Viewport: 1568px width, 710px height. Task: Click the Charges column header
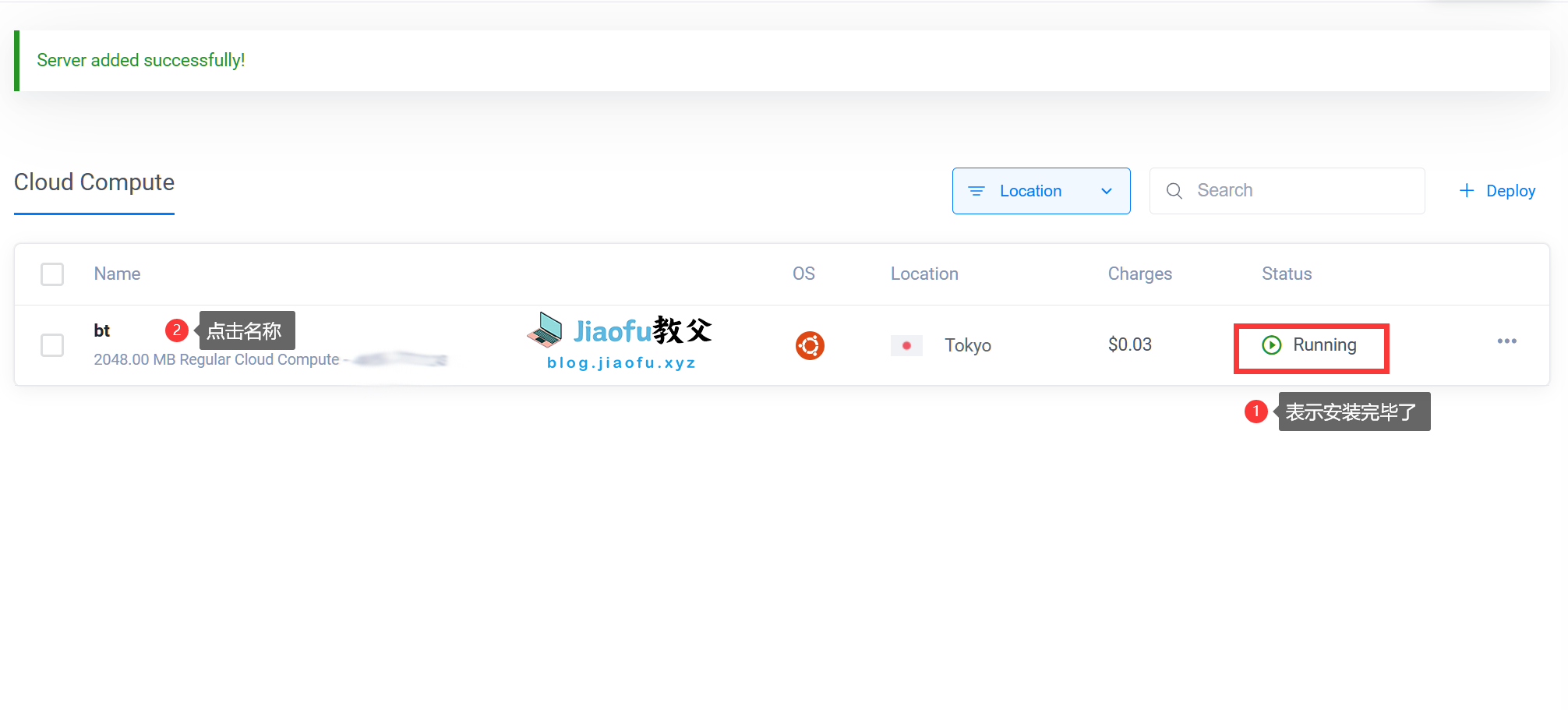click(1140, 274)
